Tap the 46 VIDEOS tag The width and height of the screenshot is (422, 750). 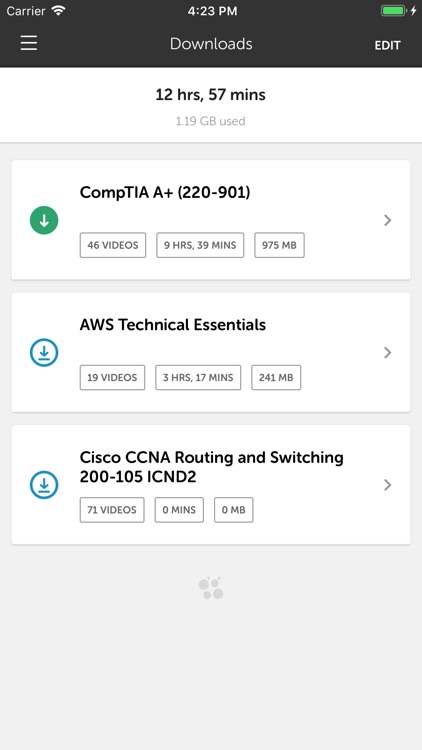point(113,245)
